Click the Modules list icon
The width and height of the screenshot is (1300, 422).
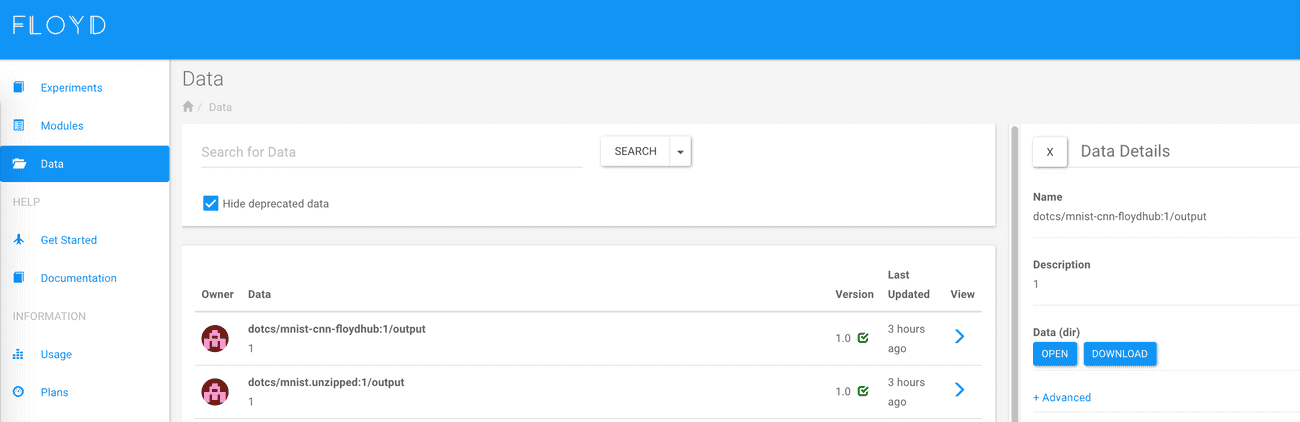[x=18, y=126]
